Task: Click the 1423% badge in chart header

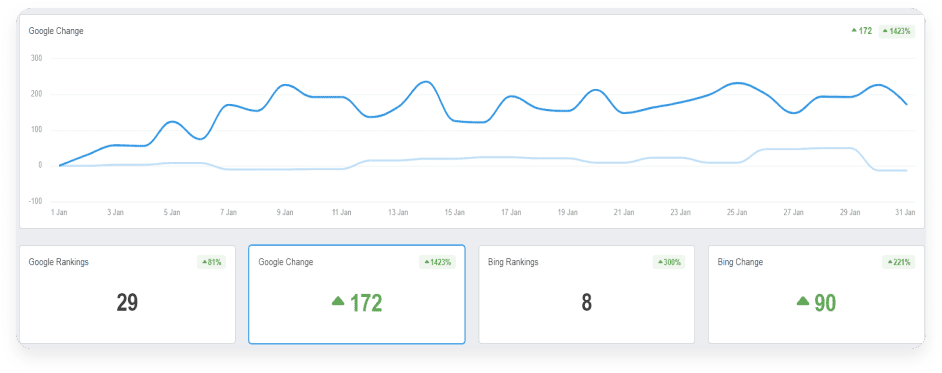Action: [x=896, y=31]
